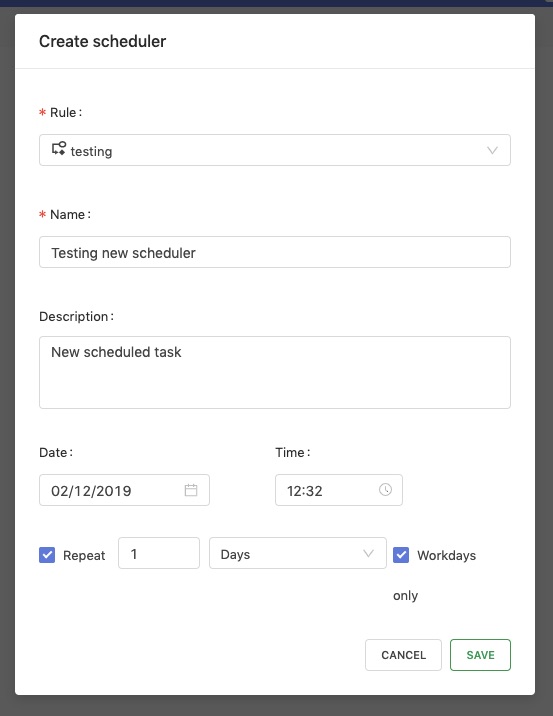The height and width of the screenshot is (716, 553).
Task: Focus the Name input field
Action: 275,252
